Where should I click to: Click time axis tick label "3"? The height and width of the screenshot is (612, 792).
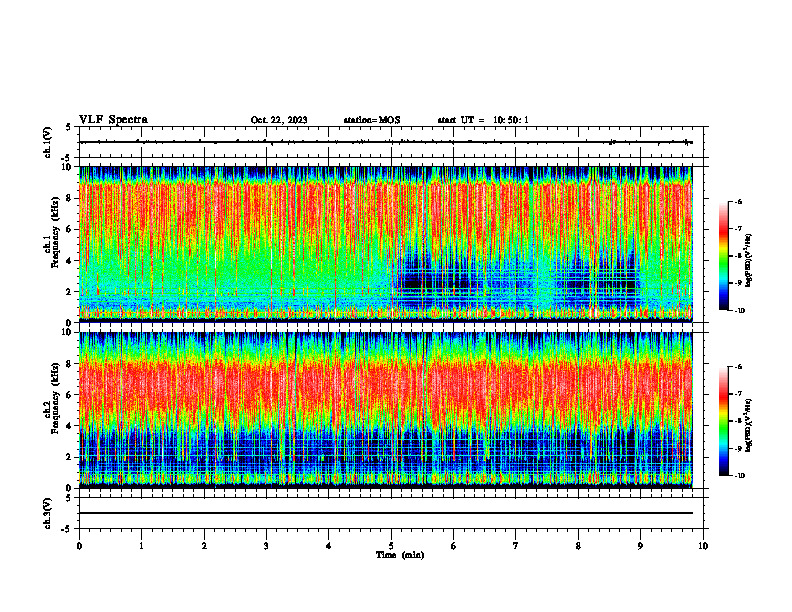pos(266,546)
